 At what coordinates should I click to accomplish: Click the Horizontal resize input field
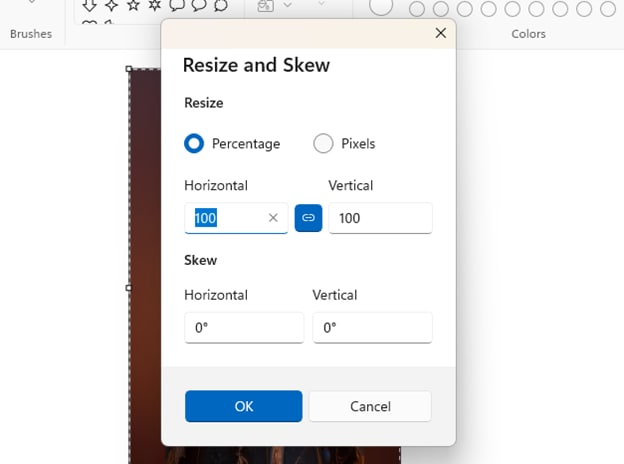pos(228,218)
